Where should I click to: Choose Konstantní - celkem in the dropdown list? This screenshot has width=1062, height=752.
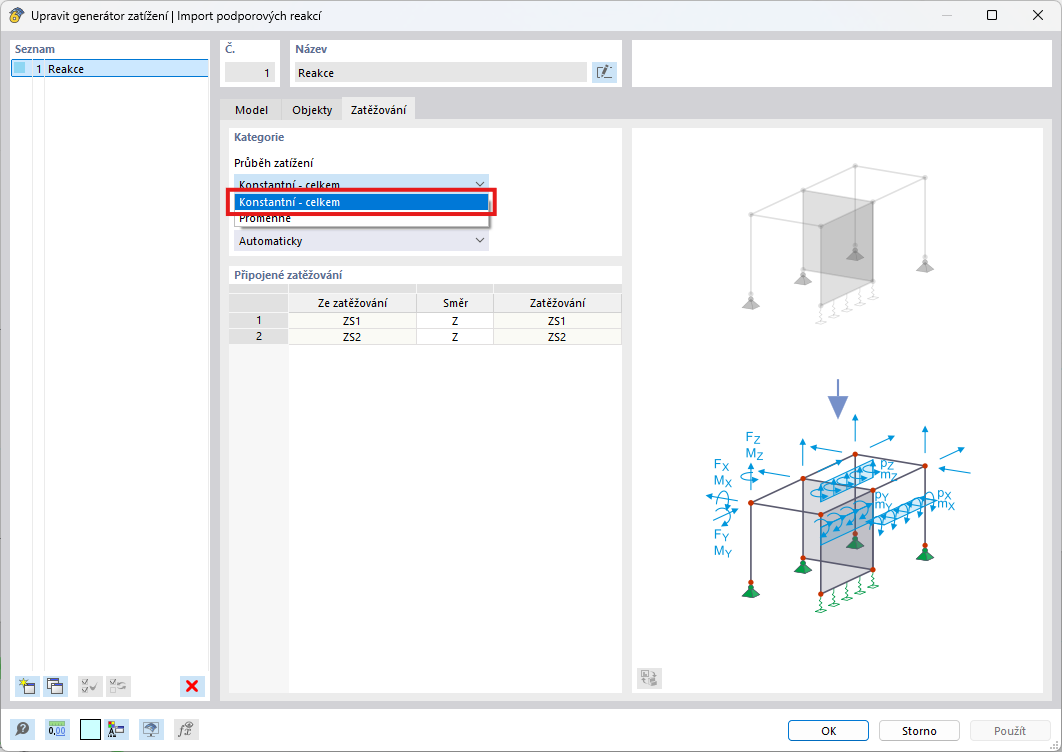click(x=361, y=202)
